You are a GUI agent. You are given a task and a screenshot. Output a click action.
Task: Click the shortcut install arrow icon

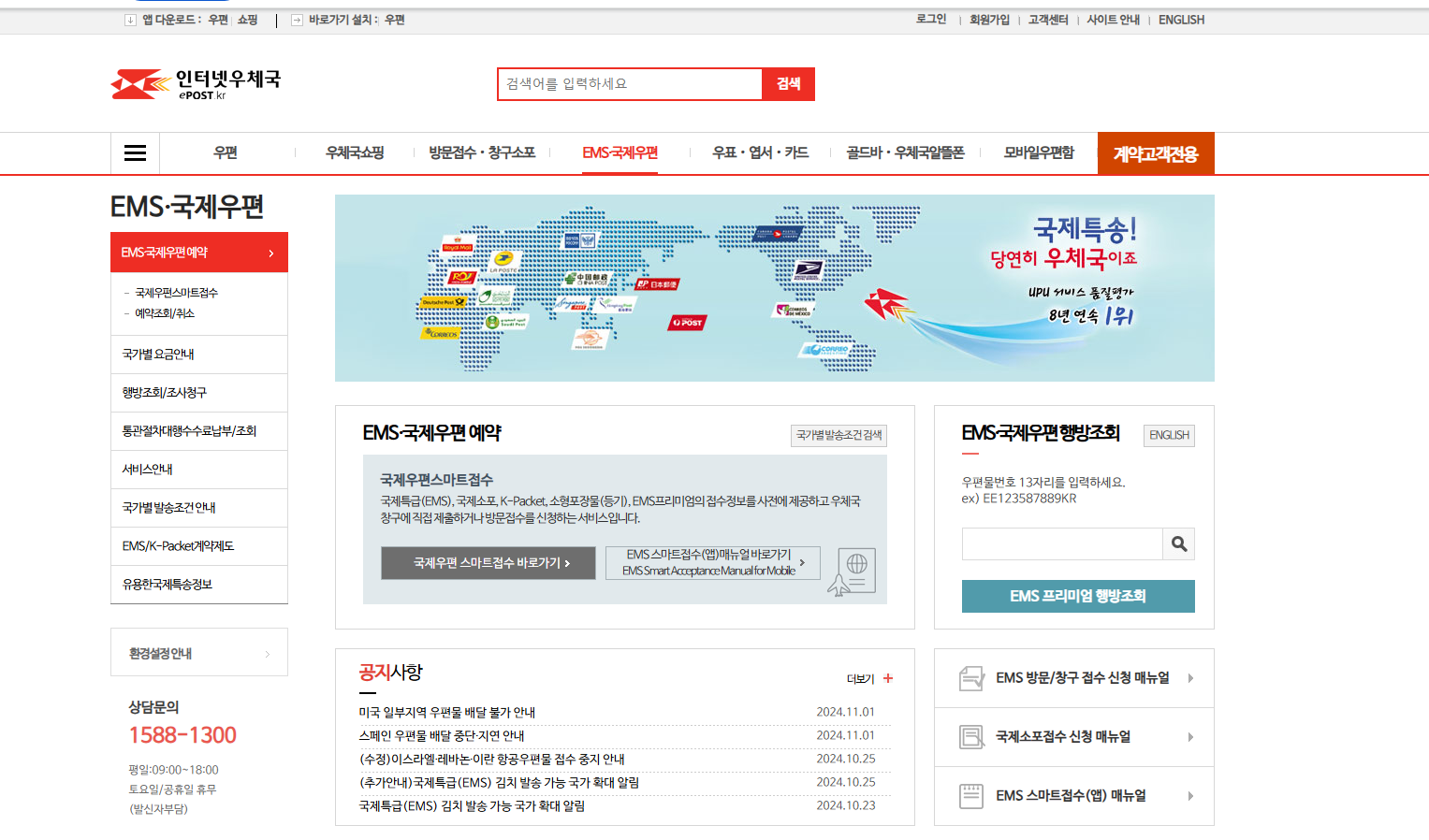297,20
